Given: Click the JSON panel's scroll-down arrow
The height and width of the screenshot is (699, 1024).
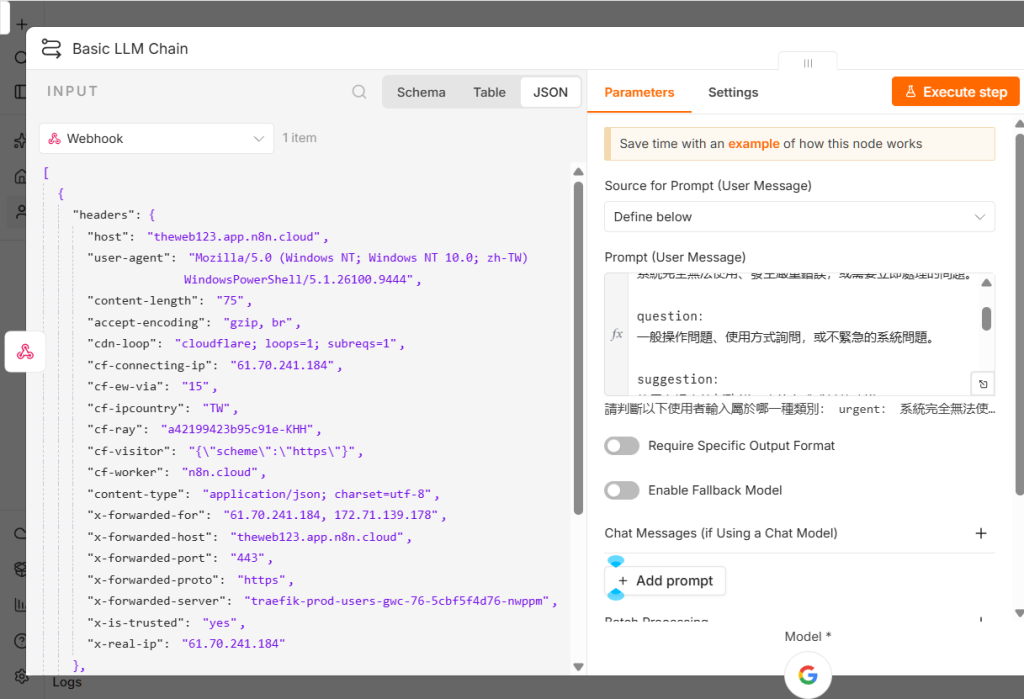Looking at the screenshot, I should tap(578, 667).
